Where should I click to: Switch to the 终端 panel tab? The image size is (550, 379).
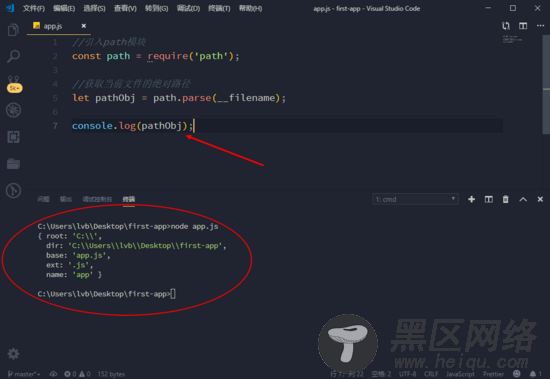(x=129, y=199)
